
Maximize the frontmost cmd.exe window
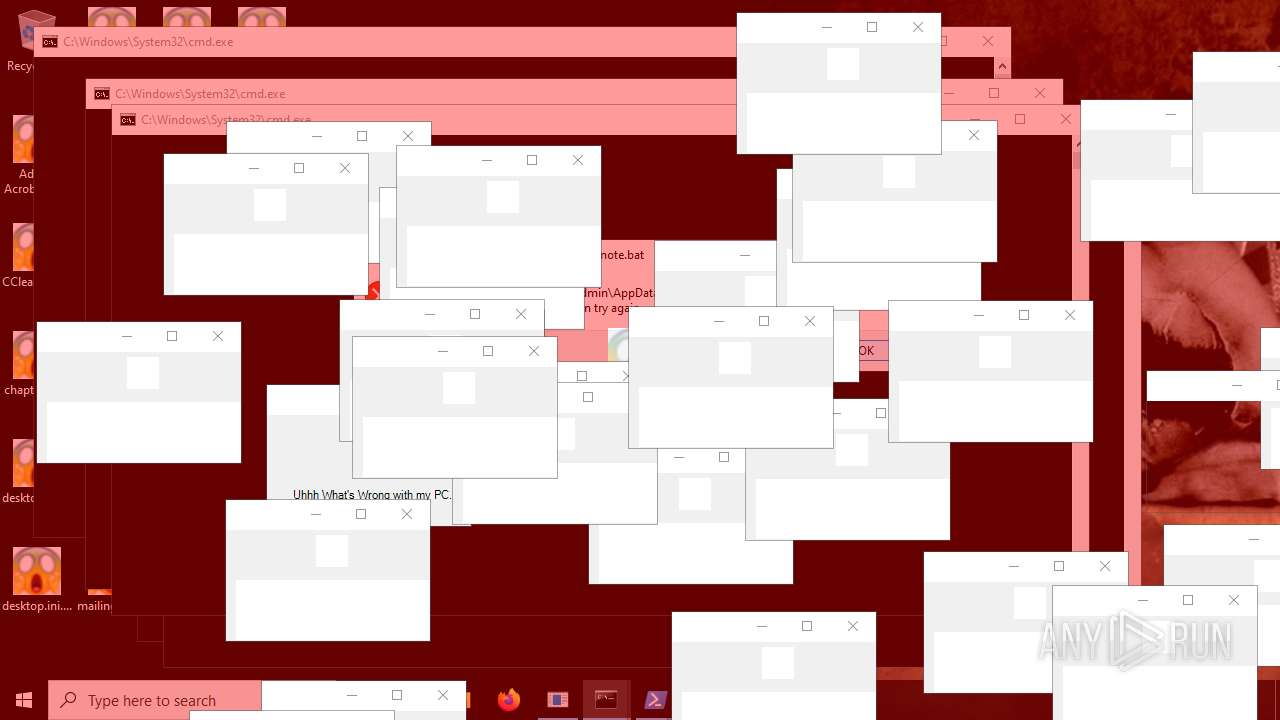(x=1020, y=119)
